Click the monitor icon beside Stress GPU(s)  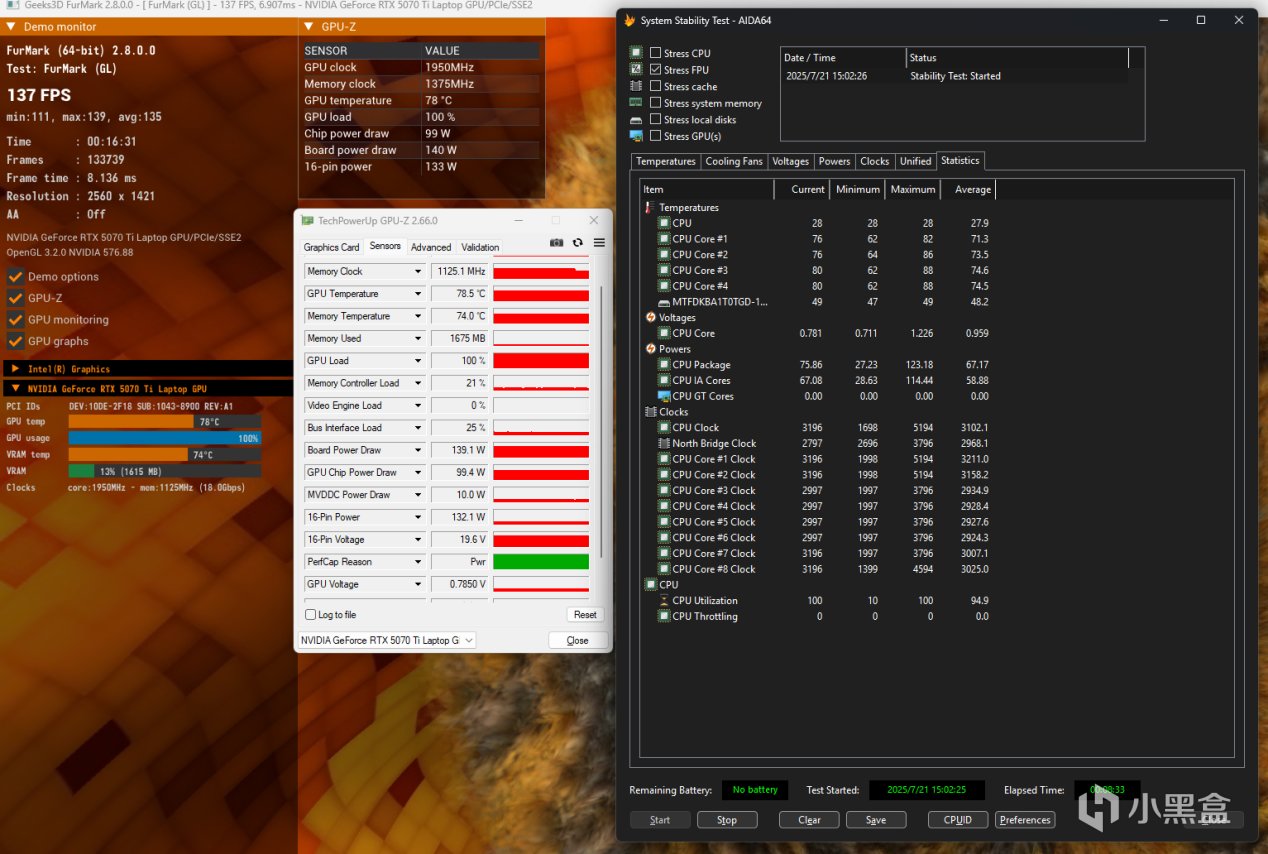pos(636,136)
